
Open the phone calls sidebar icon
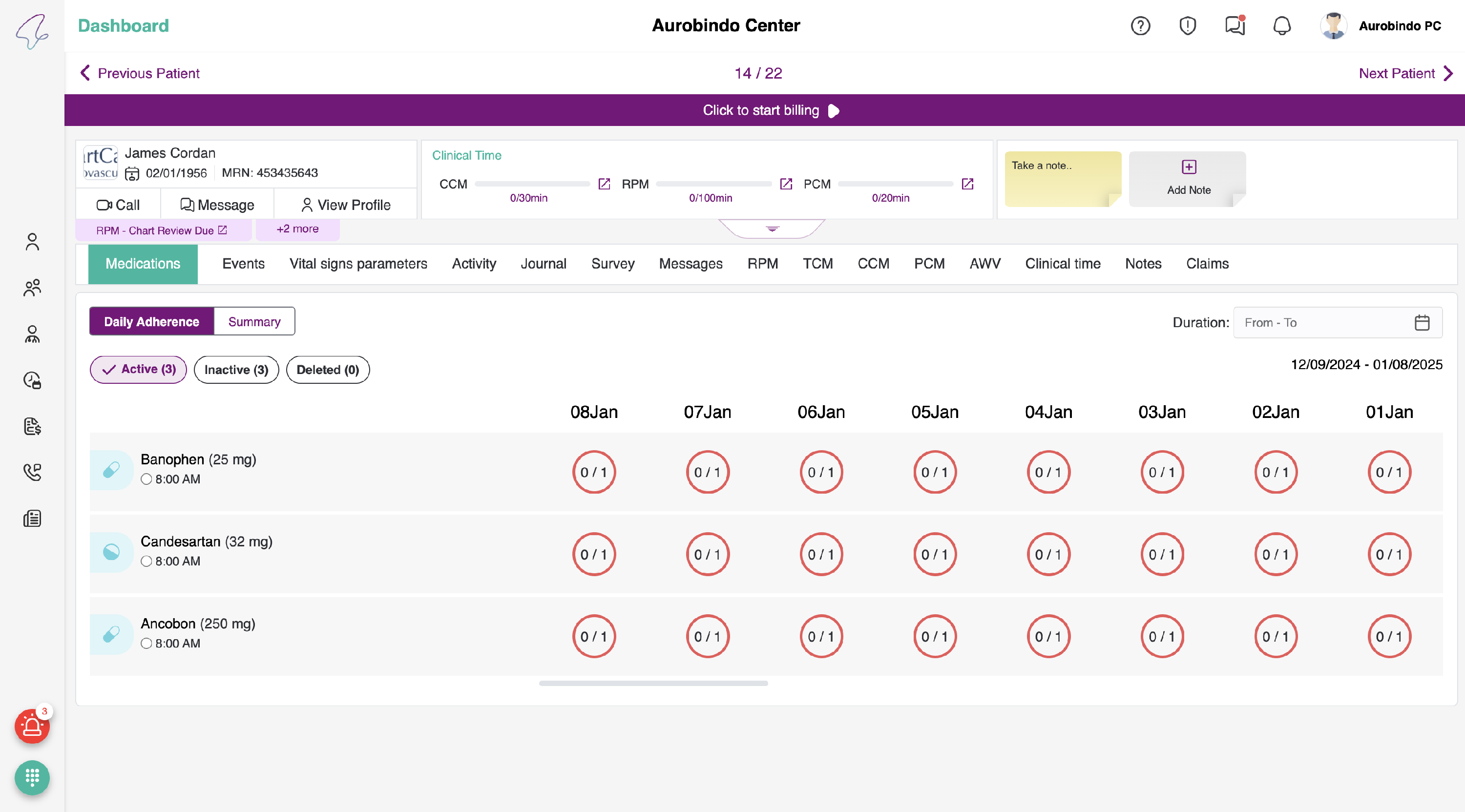point(32,472)
